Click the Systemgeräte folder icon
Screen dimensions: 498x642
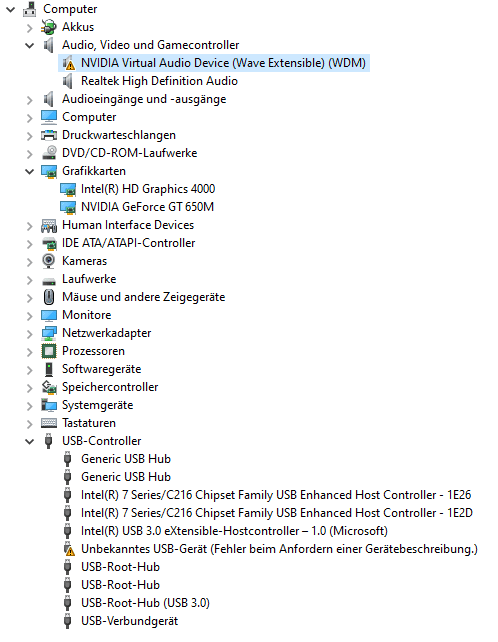point(49,405)
